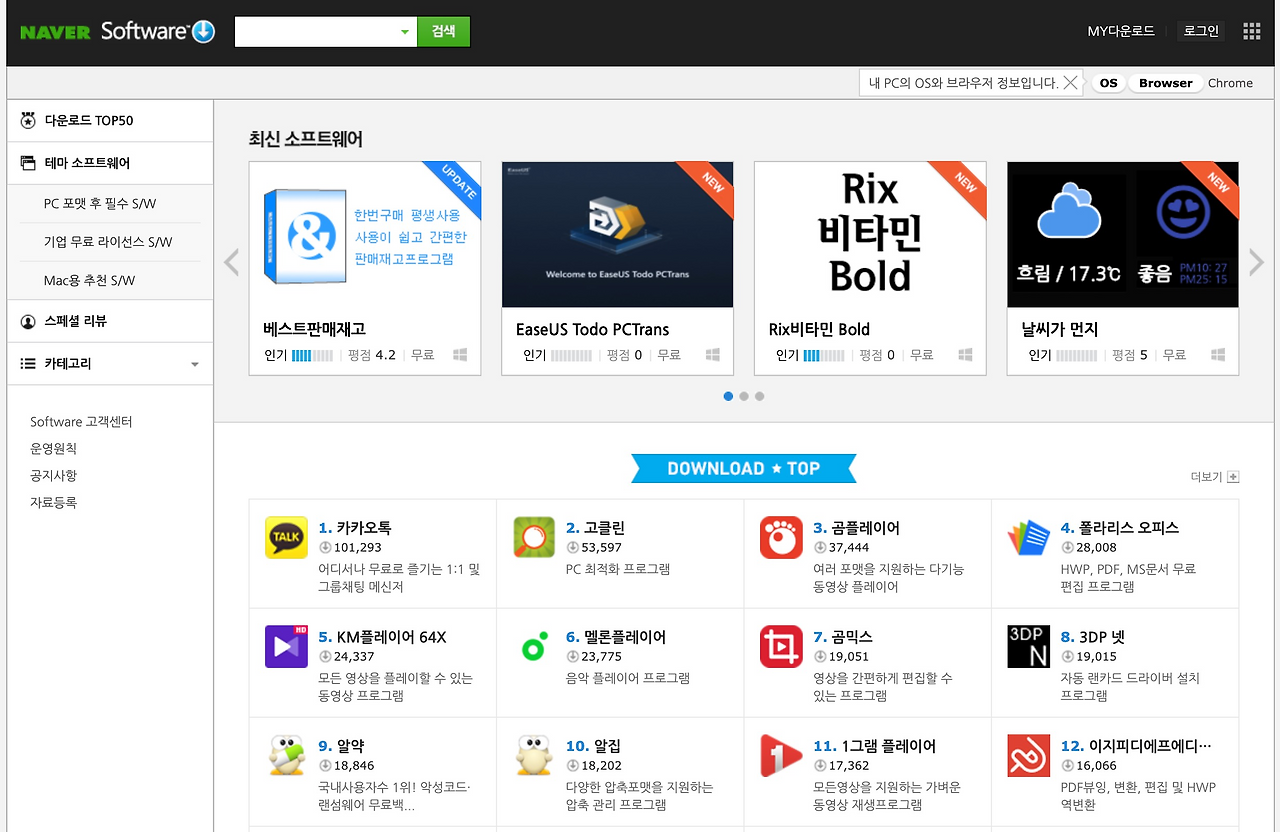Click 베스트판매재고 popularity bar

(312, 355)
